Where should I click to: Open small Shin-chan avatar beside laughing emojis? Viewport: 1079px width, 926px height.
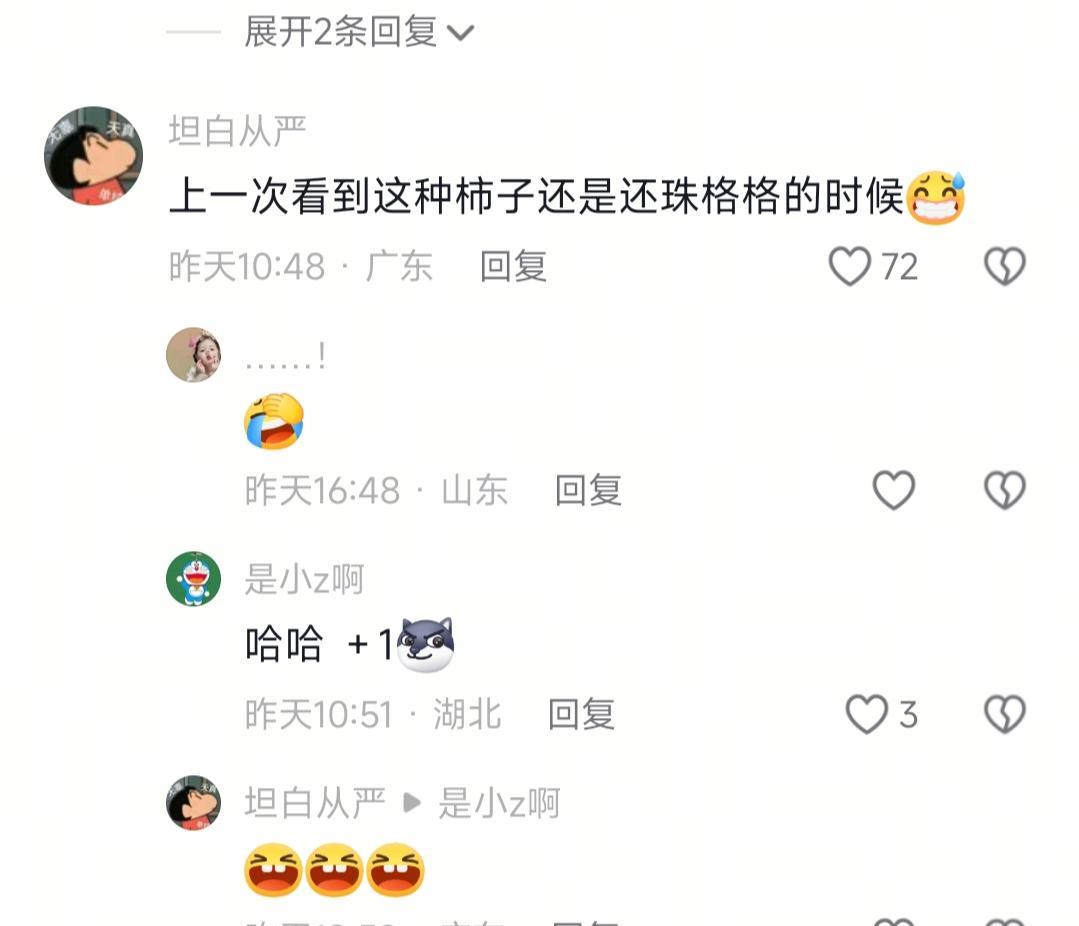(x=194, y=802)
